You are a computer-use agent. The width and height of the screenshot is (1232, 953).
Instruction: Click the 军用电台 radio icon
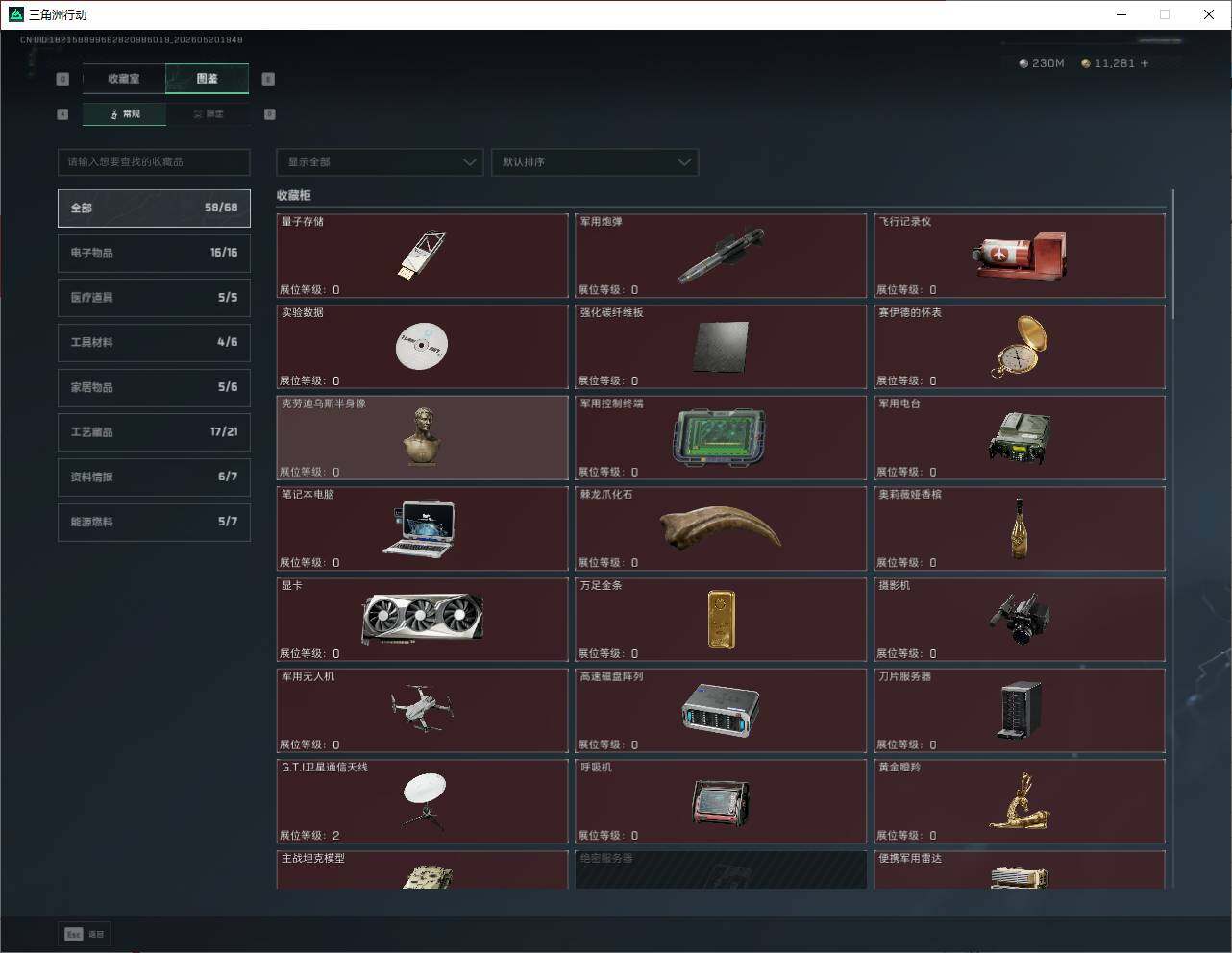pyautogui.click(x=1020, y=438)
